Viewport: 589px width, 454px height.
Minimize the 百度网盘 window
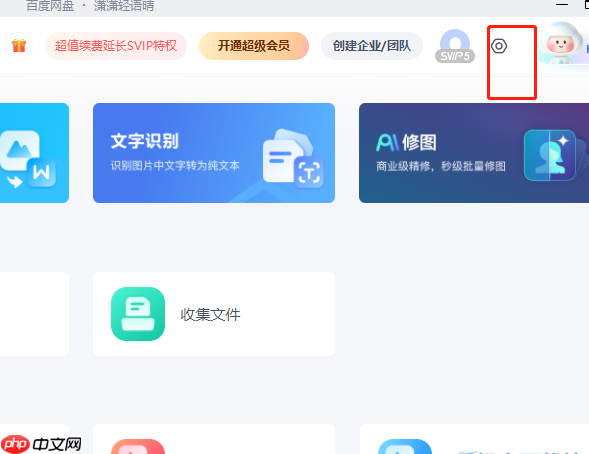tap(562, 4)
